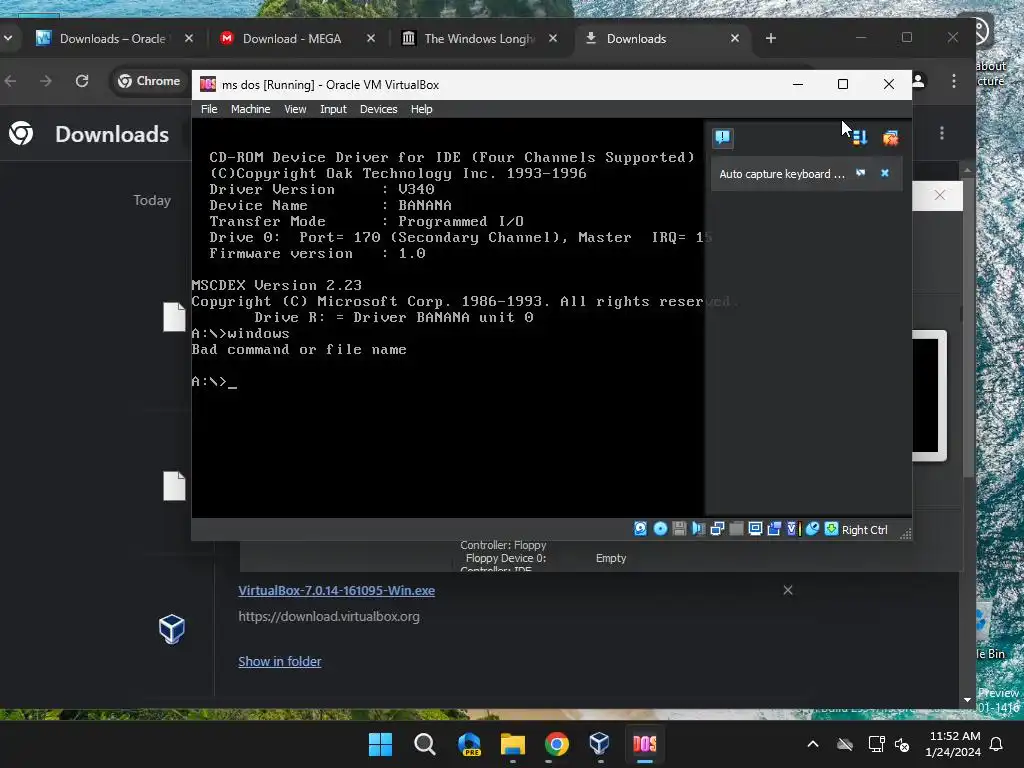Go back in Chrome
This screenshot has width=1024, height=768.
[10, 81]
